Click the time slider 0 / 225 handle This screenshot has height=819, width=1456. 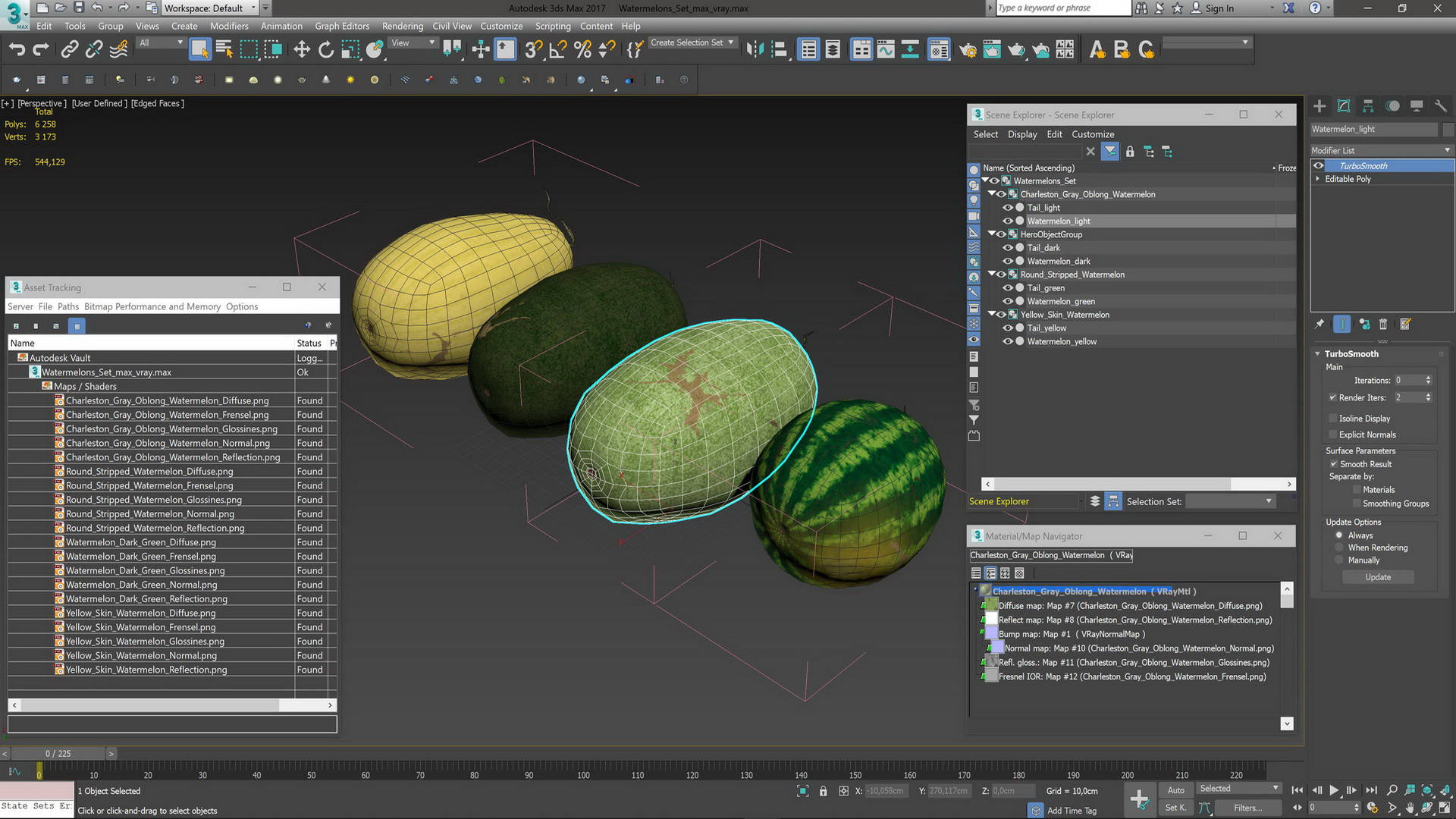(x=58, y=754)
